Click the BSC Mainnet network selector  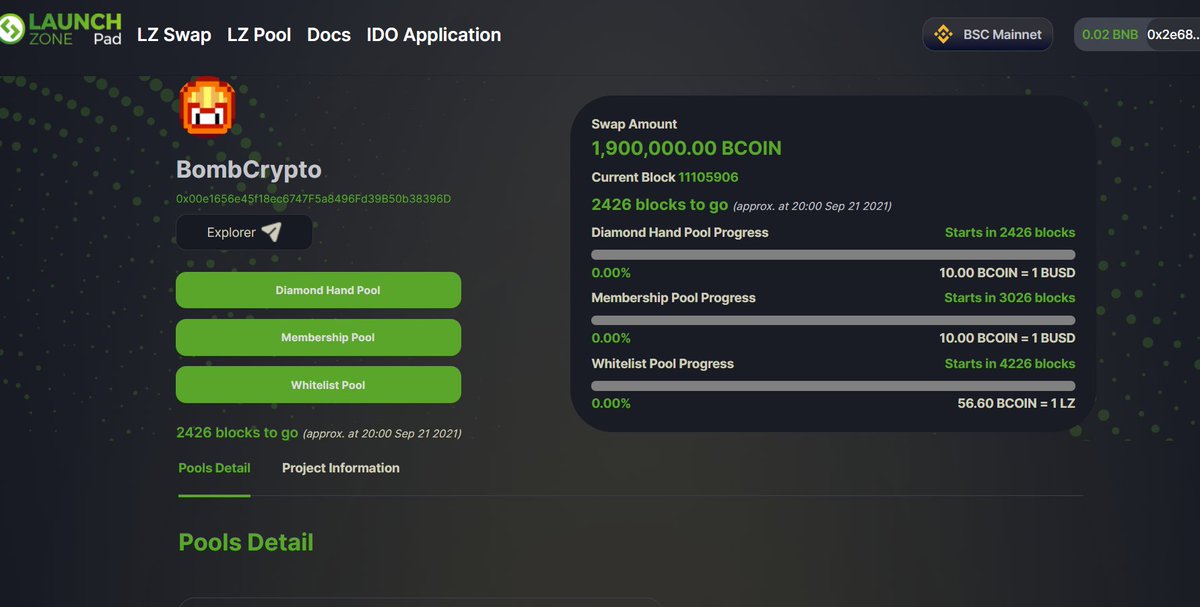pyautogui.click(x=987, y=34)
